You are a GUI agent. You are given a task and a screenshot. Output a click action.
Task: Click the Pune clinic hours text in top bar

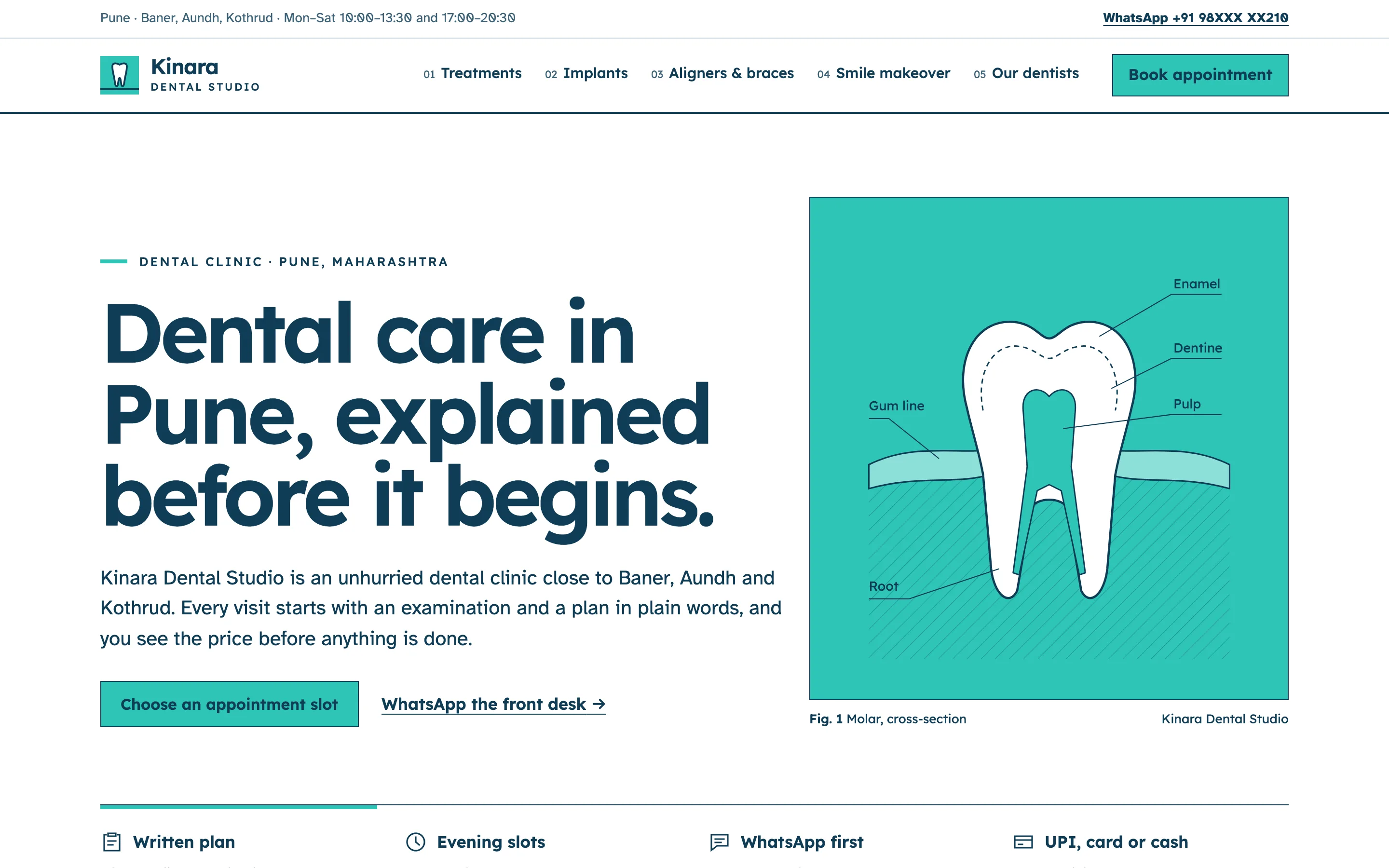pyautogui.click(x=308, y=18)
